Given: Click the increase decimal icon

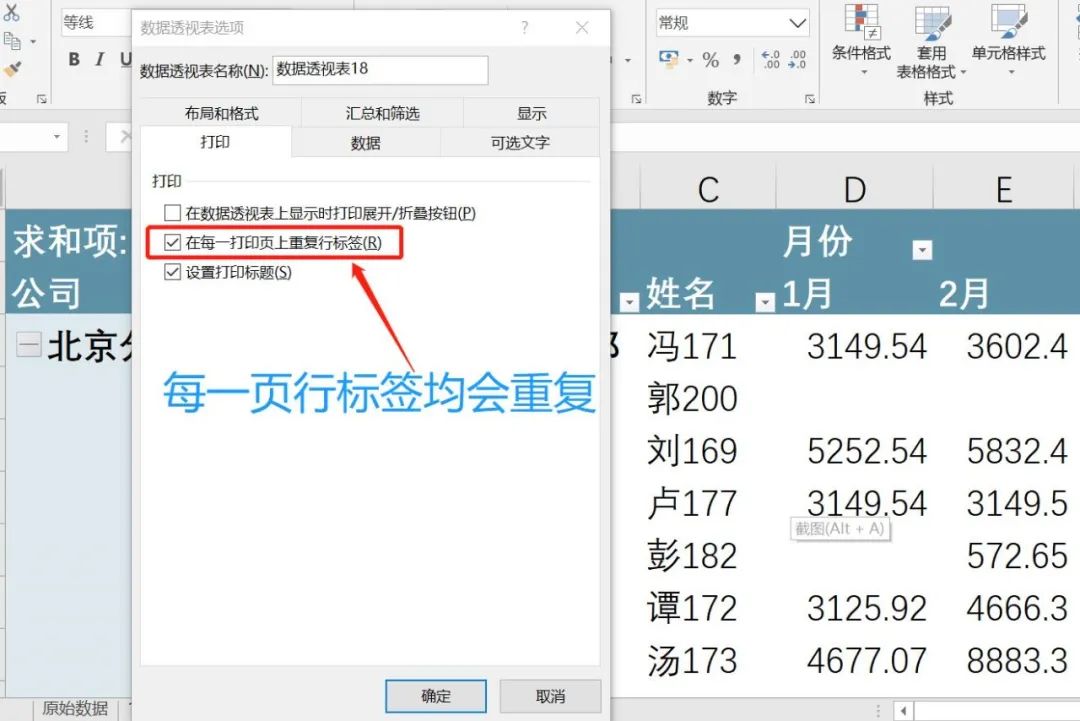Looking at the screenshot, I should point(771,59).
